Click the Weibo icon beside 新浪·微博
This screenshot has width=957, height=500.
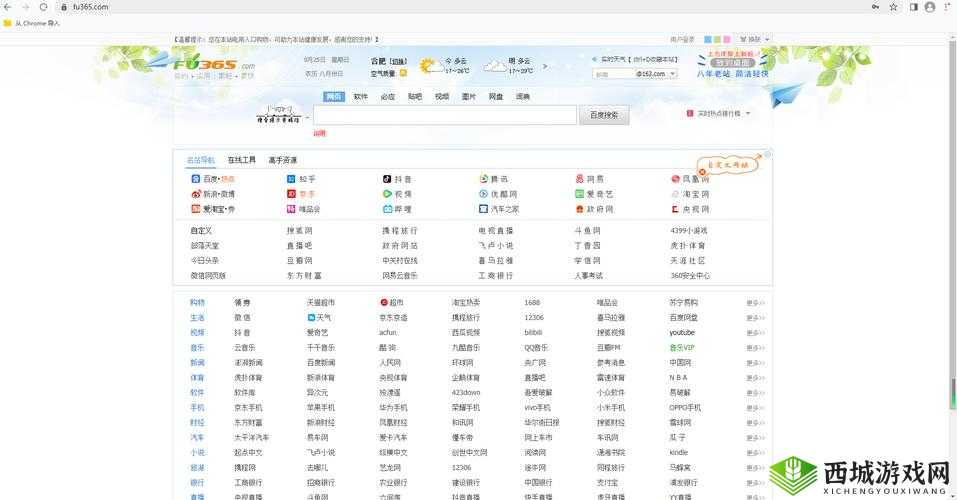pos(195,194)
